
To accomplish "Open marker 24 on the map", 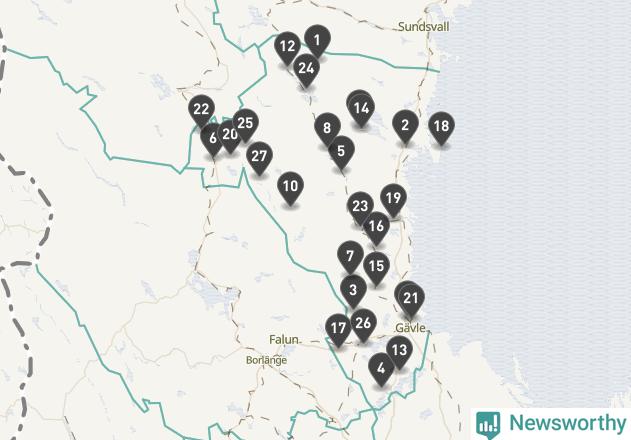I will [x=307, y=69].
